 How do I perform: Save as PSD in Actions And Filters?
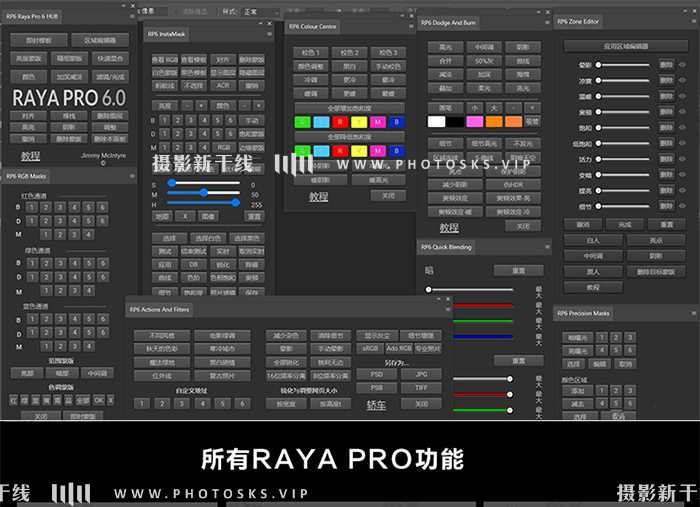pyautogui.click(x=376, y=374)
